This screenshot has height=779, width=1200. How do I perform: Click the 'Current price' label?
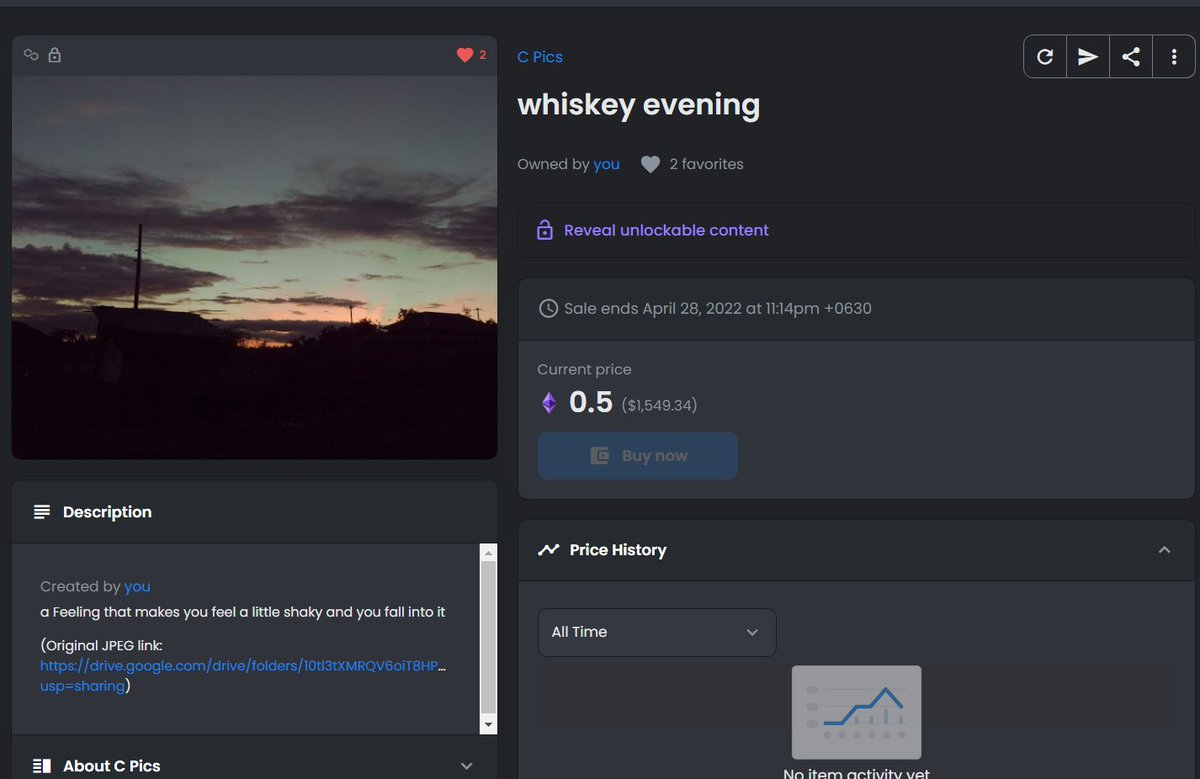[584, 370]
